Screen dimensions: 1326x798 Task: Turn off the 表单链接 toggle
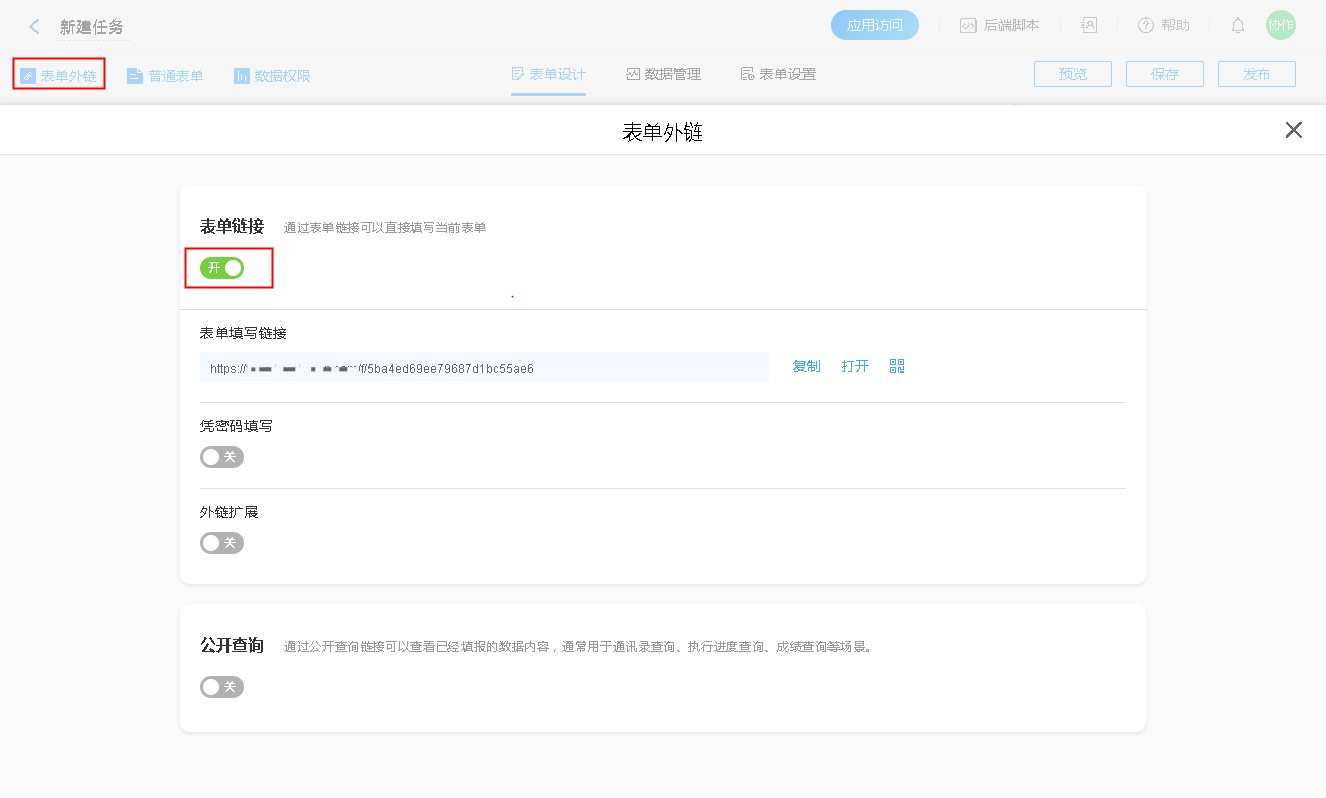coord(222,267)
